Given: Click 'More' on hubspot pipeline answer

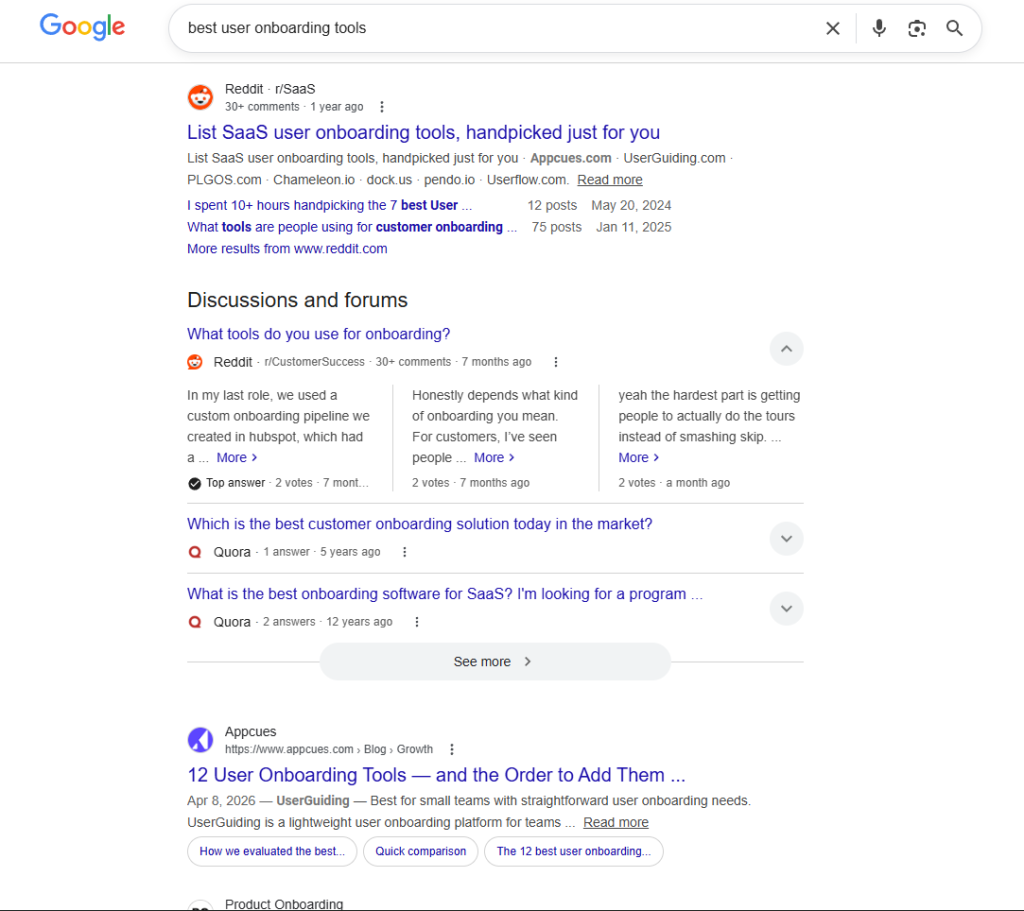Looking at the screenshot, I should click(236, 458).
